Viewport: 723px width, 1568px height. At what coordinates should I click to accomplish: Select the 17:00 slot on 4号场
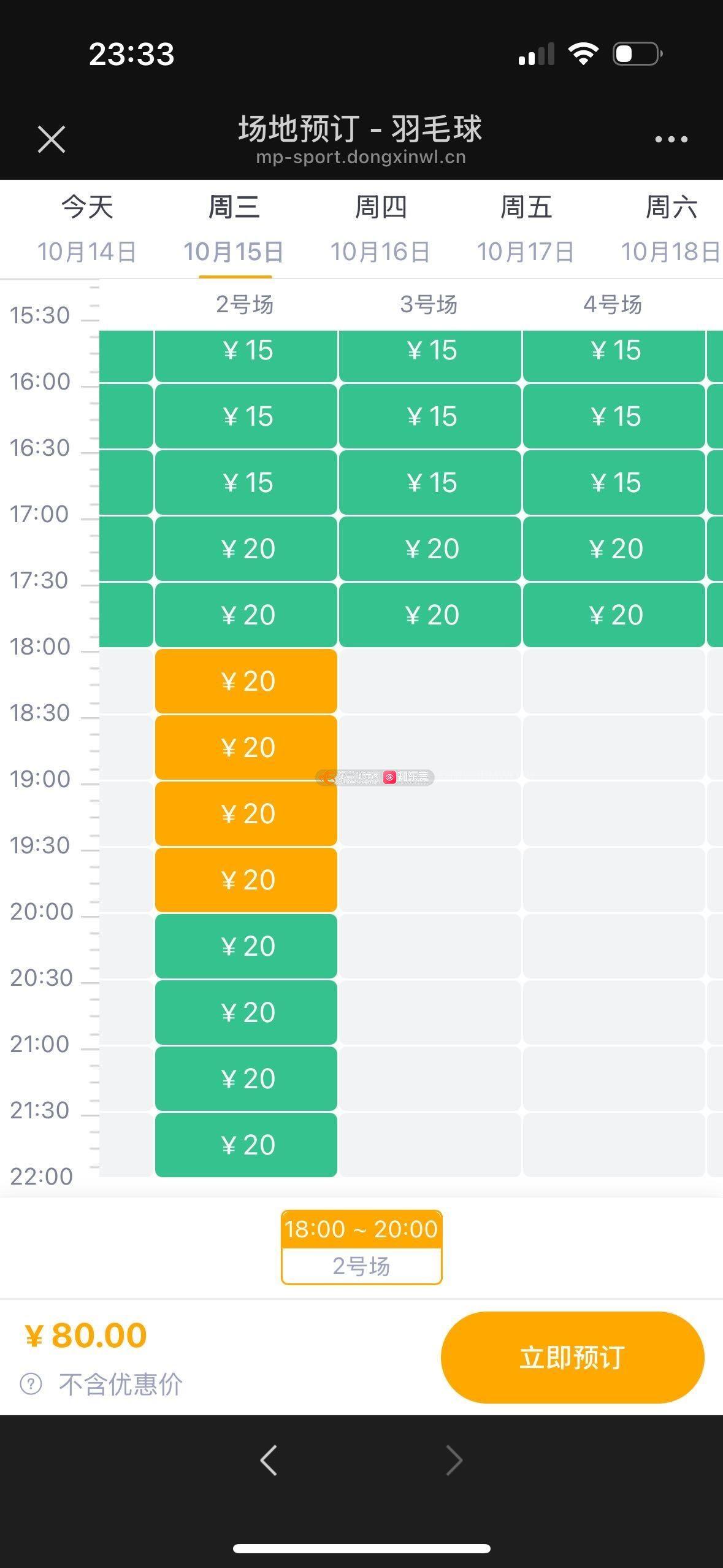(x=614, y=548)
